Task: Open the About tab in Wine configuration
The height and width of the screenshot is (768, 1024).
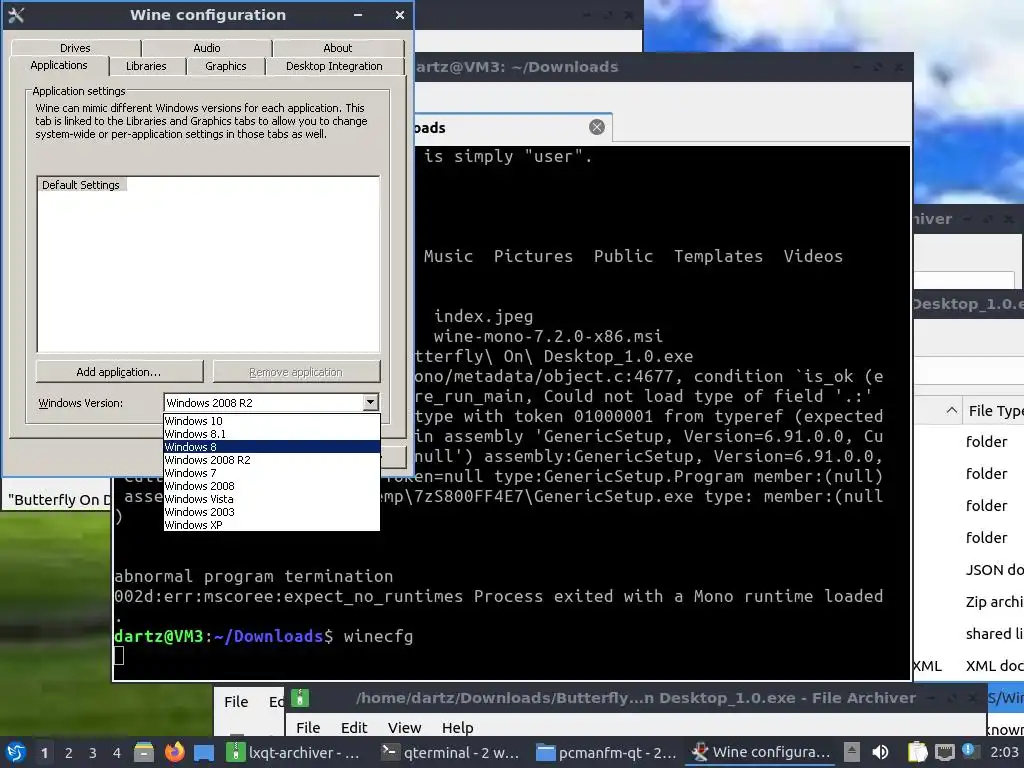Action: pos(338,48)
